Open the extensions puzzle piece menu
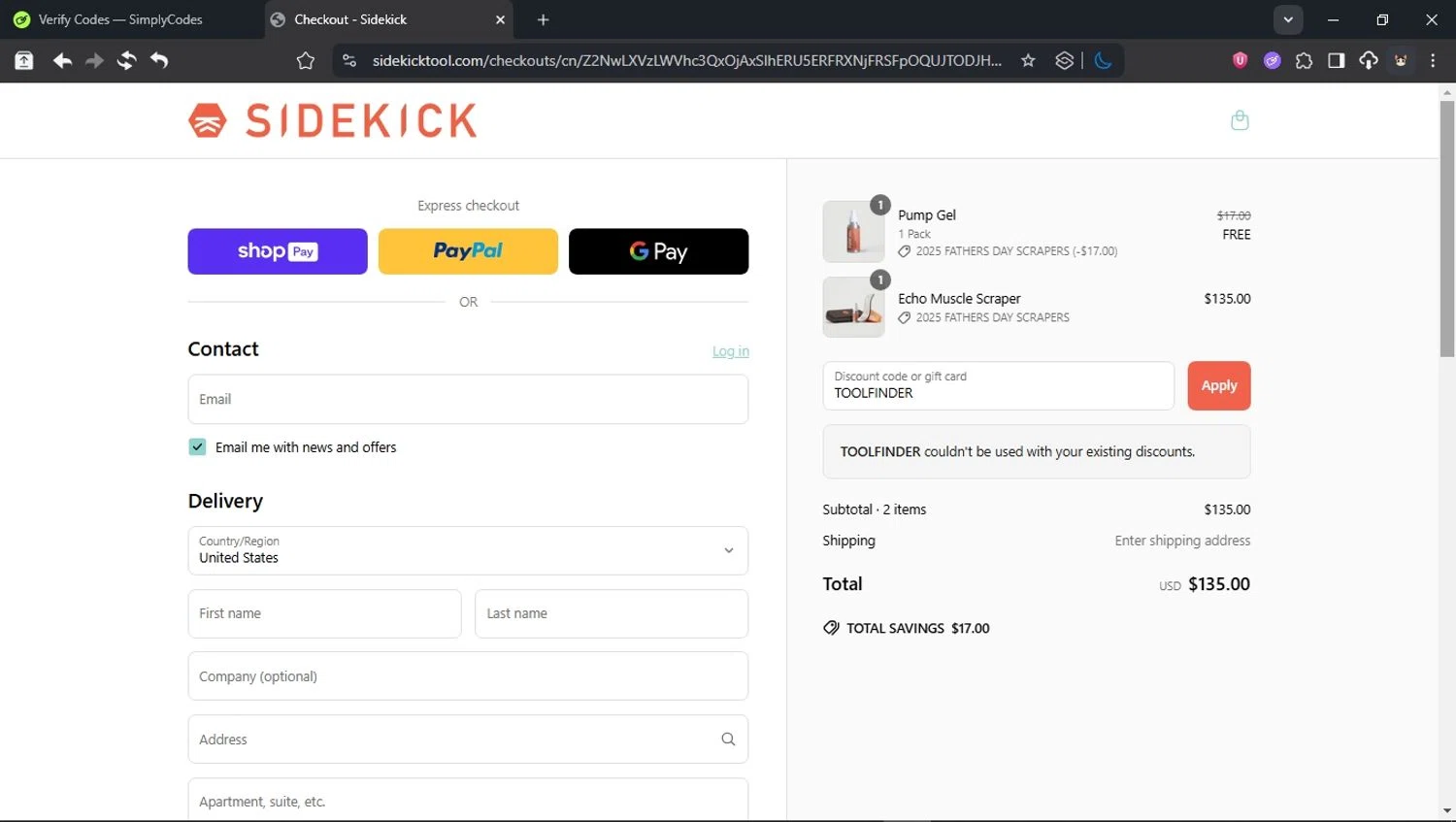1456x822 pixels. click(1304, 61)
